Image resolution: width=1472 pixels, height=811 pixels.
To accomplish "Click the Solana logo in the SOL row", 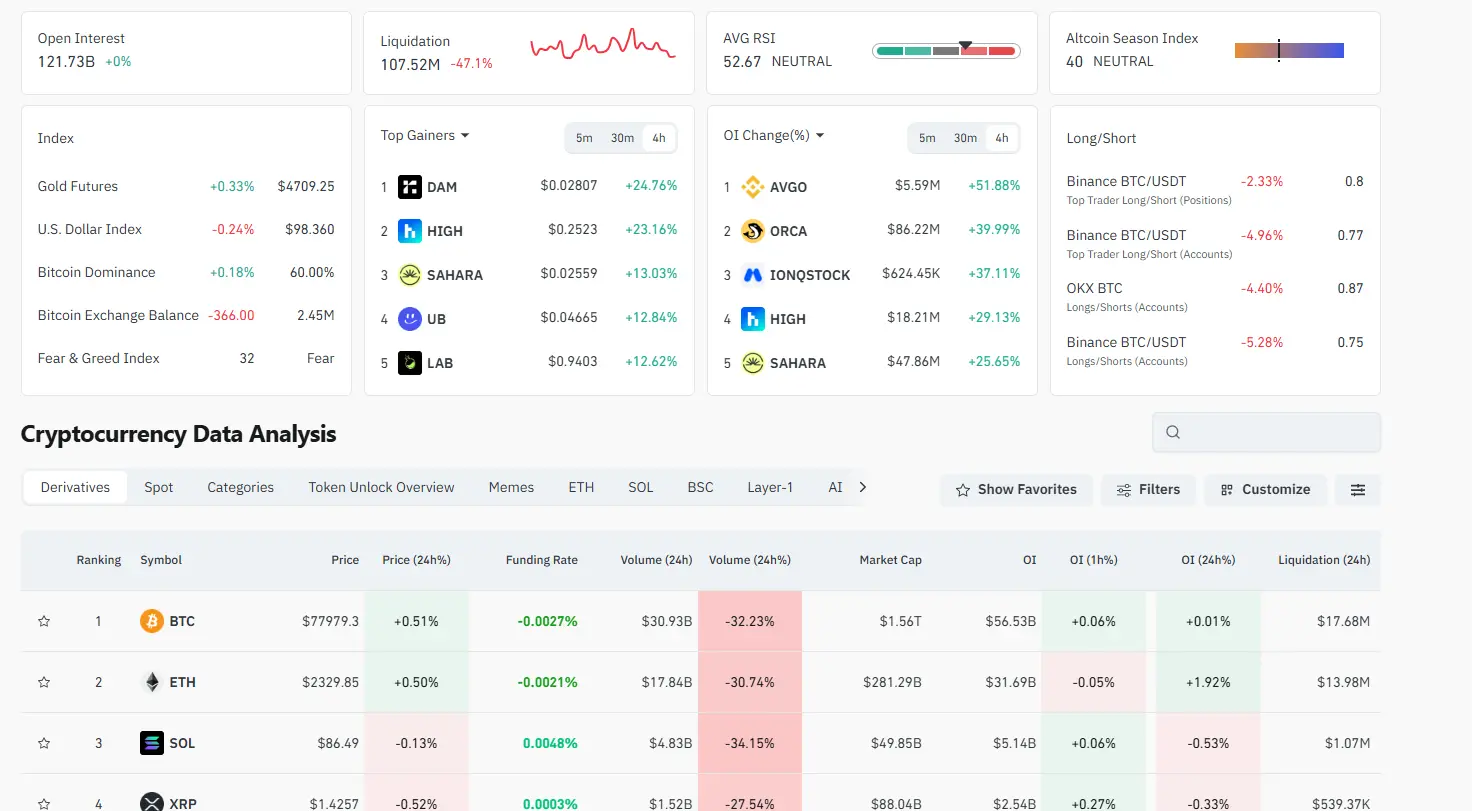I will pyautogui.click(x=152, y=743).
